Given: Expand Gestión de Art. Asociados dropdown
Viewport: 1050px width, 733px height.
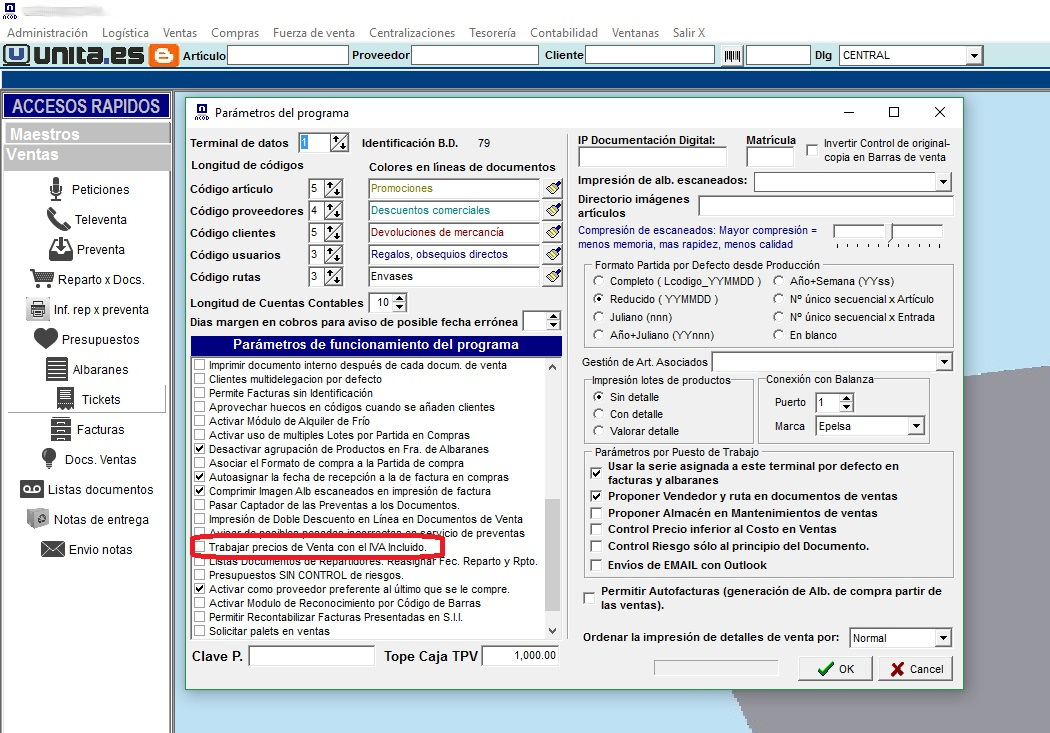Looking at the screenshot, I should coord(944,362).
